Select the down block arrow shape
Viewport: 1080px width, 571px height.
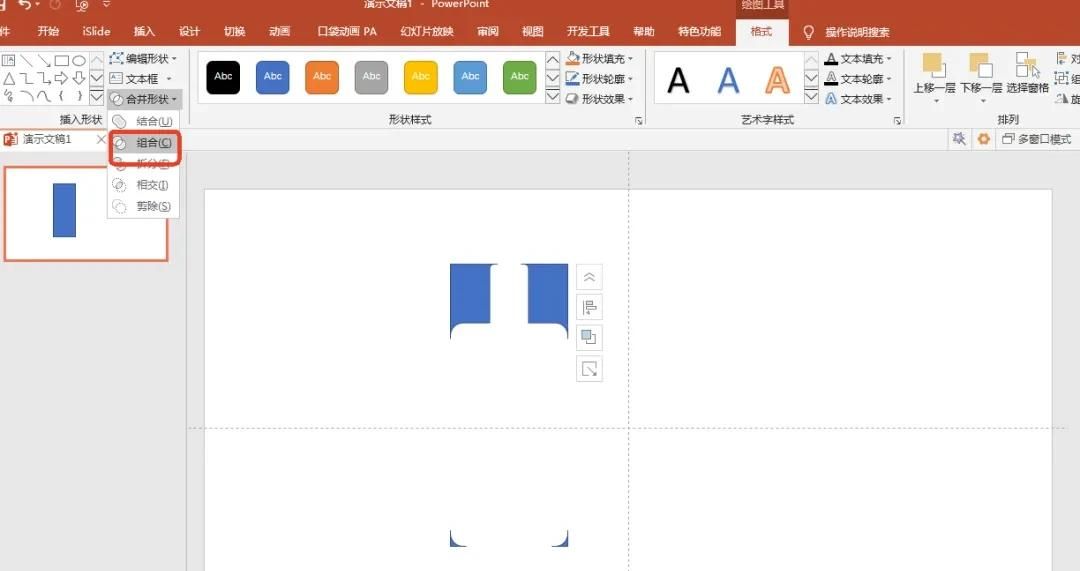pos(79,79)
